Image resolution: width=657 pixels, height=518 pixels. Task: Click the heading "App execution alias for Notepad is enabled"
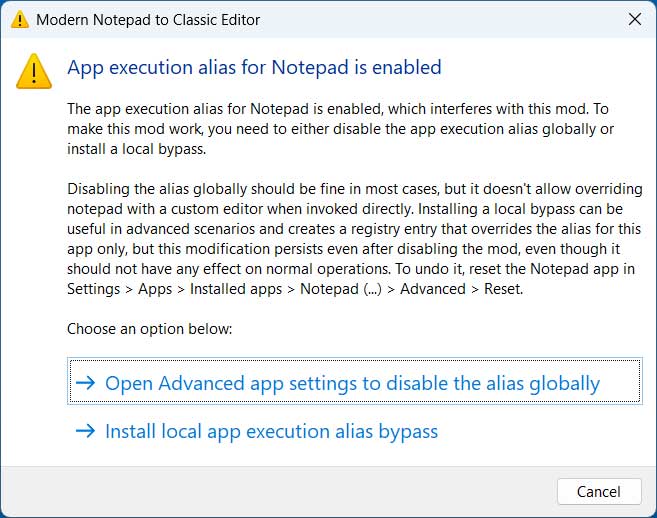(x=254, y=68)
